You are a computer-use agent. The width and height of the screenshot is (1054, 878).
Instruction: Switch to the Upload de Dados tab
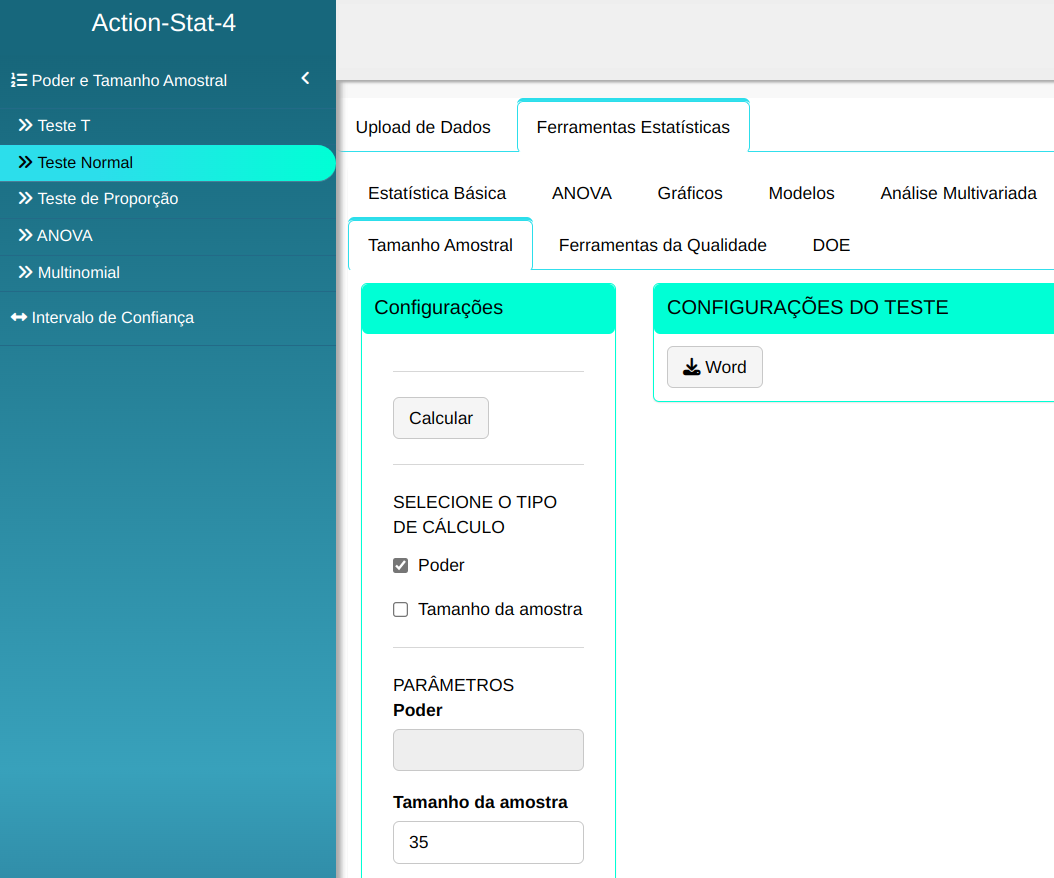423,127
